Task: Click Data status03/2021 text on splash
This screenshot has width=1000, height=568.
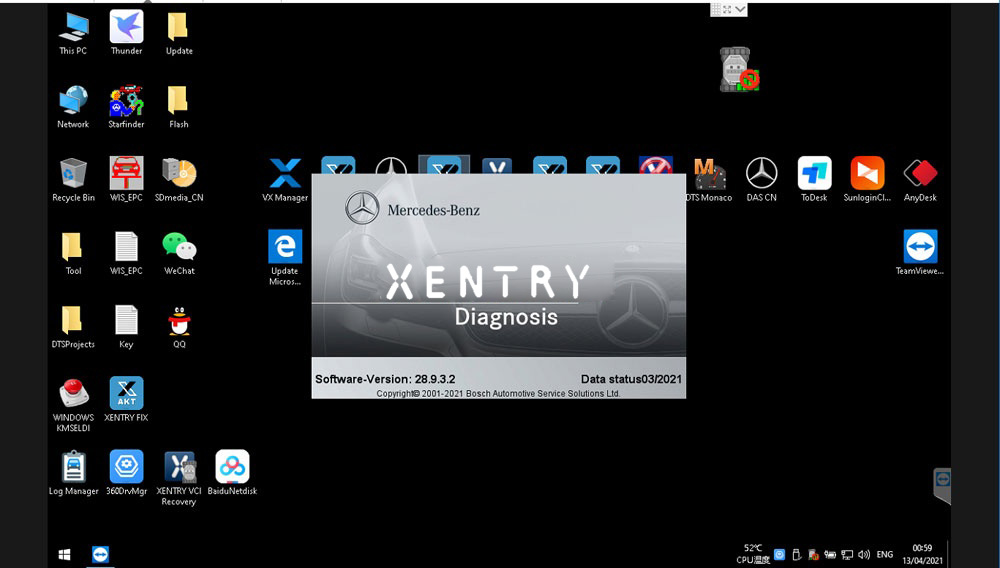Action: pos(631,379)
